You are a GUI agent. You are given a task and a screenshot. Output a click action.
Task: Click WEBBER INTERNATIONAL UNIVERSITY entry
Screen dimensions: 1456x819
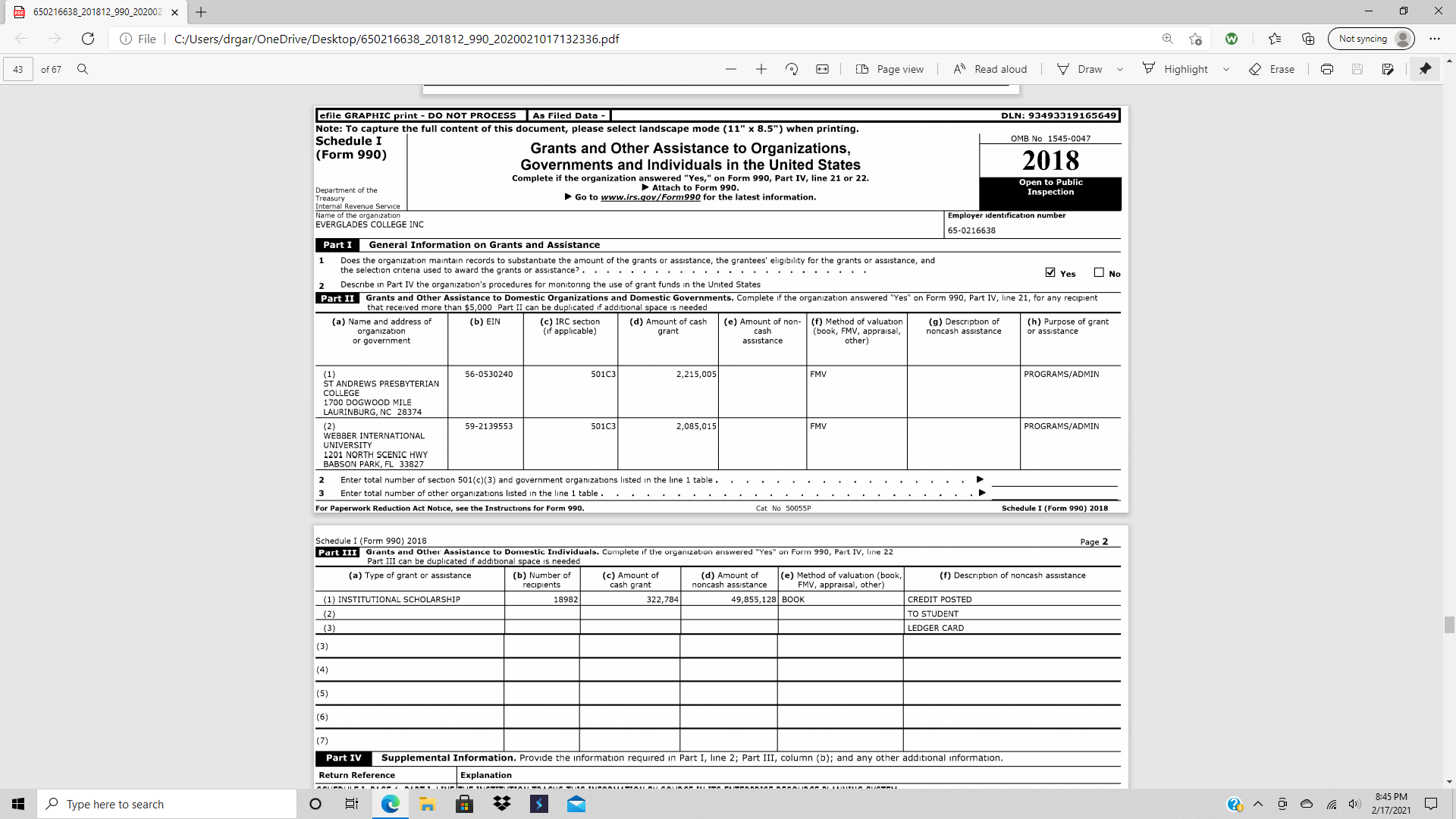[374, 441]
